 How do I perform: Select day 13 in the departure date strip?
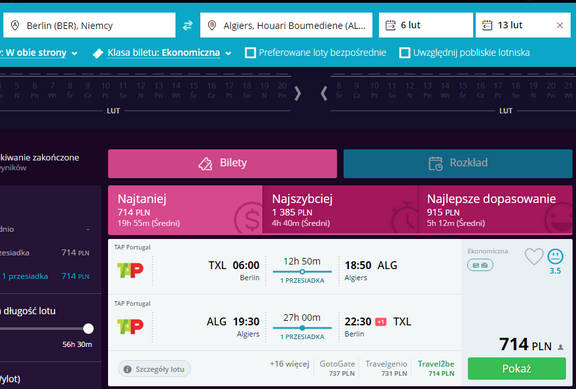(x=158, y=90)
